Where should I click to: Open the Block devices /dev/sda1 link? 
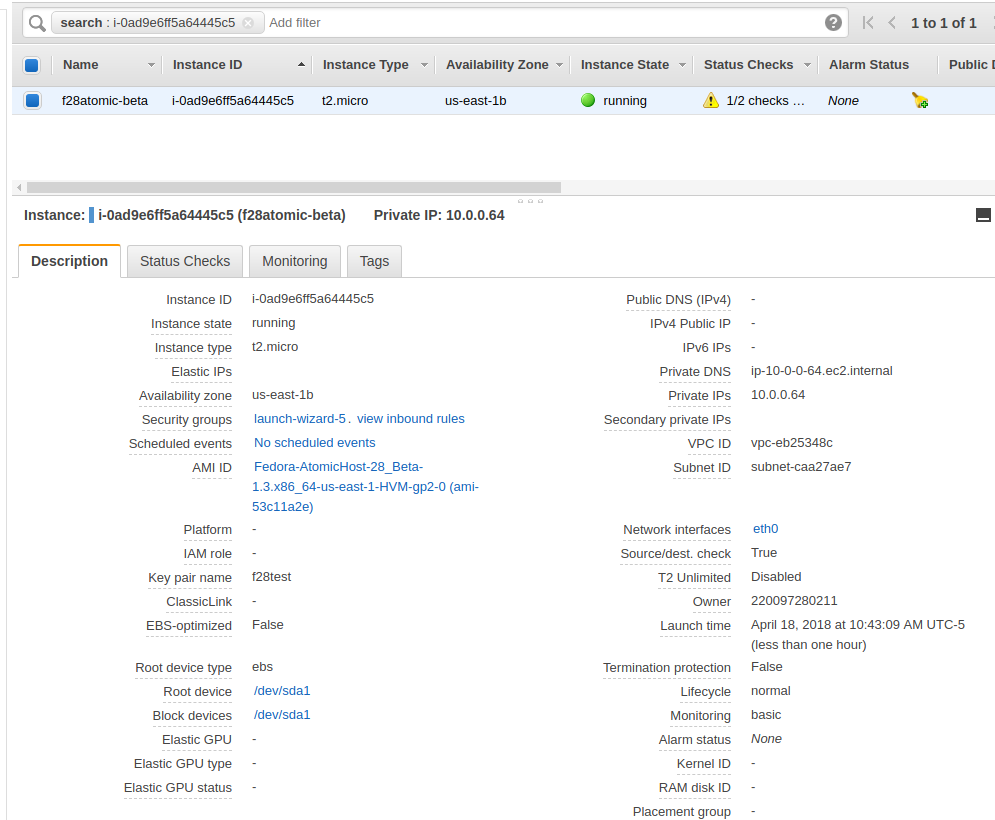(x=282, y=715)
